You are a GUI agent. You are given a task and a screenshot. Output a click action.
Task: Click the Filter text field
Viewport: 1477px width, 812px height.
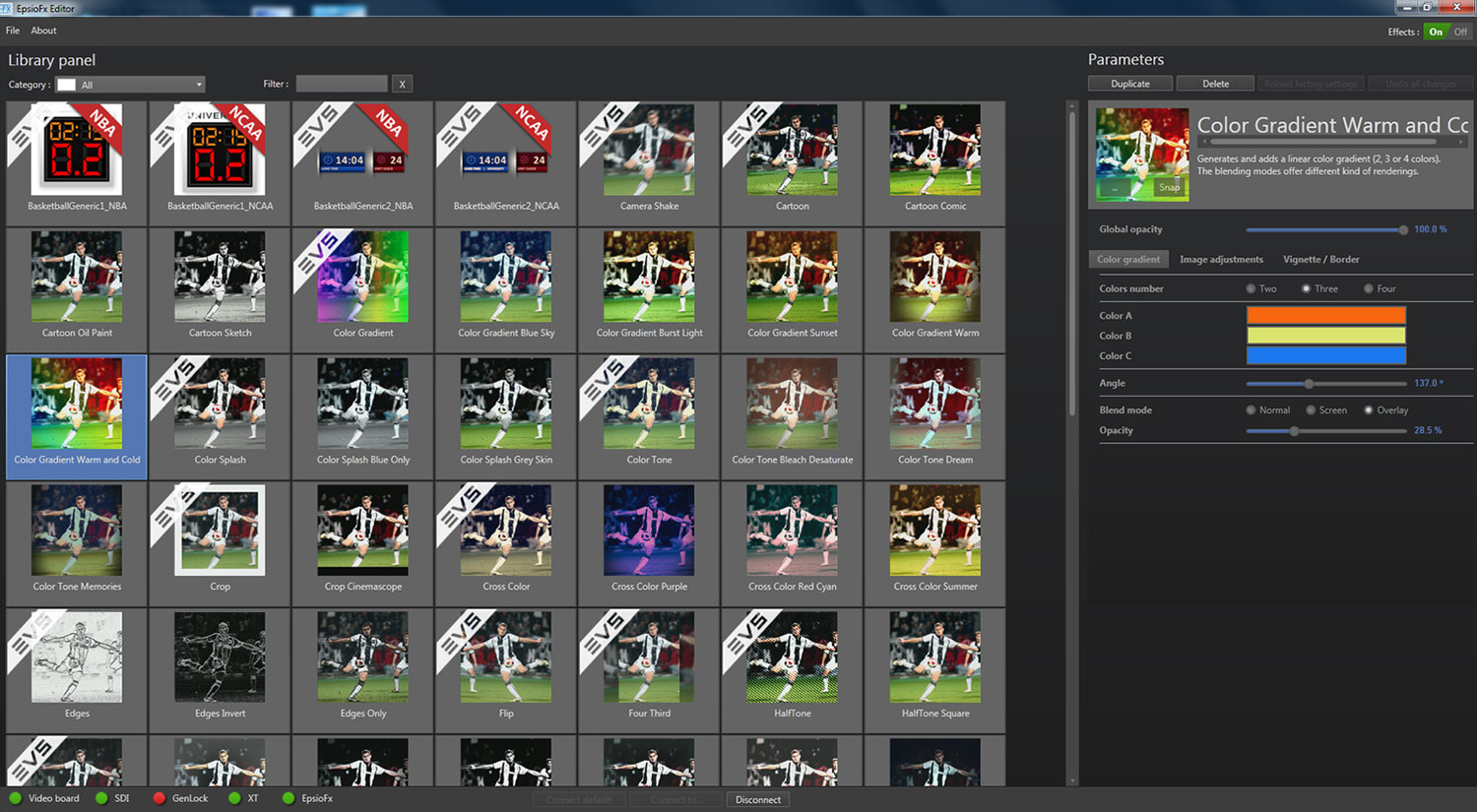point(342,84)
